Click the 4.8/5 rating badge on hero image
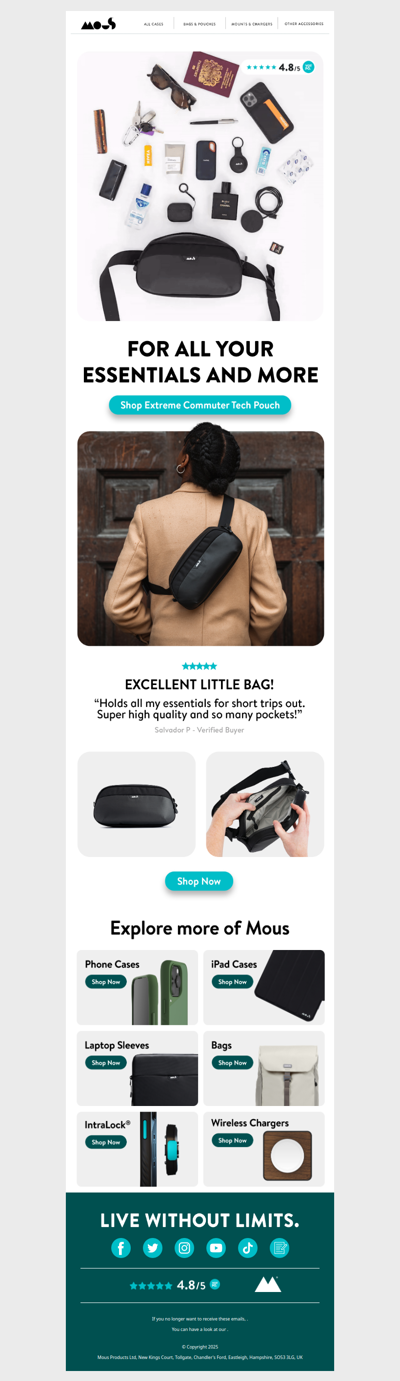400x1381 pixels. [280, 67]
